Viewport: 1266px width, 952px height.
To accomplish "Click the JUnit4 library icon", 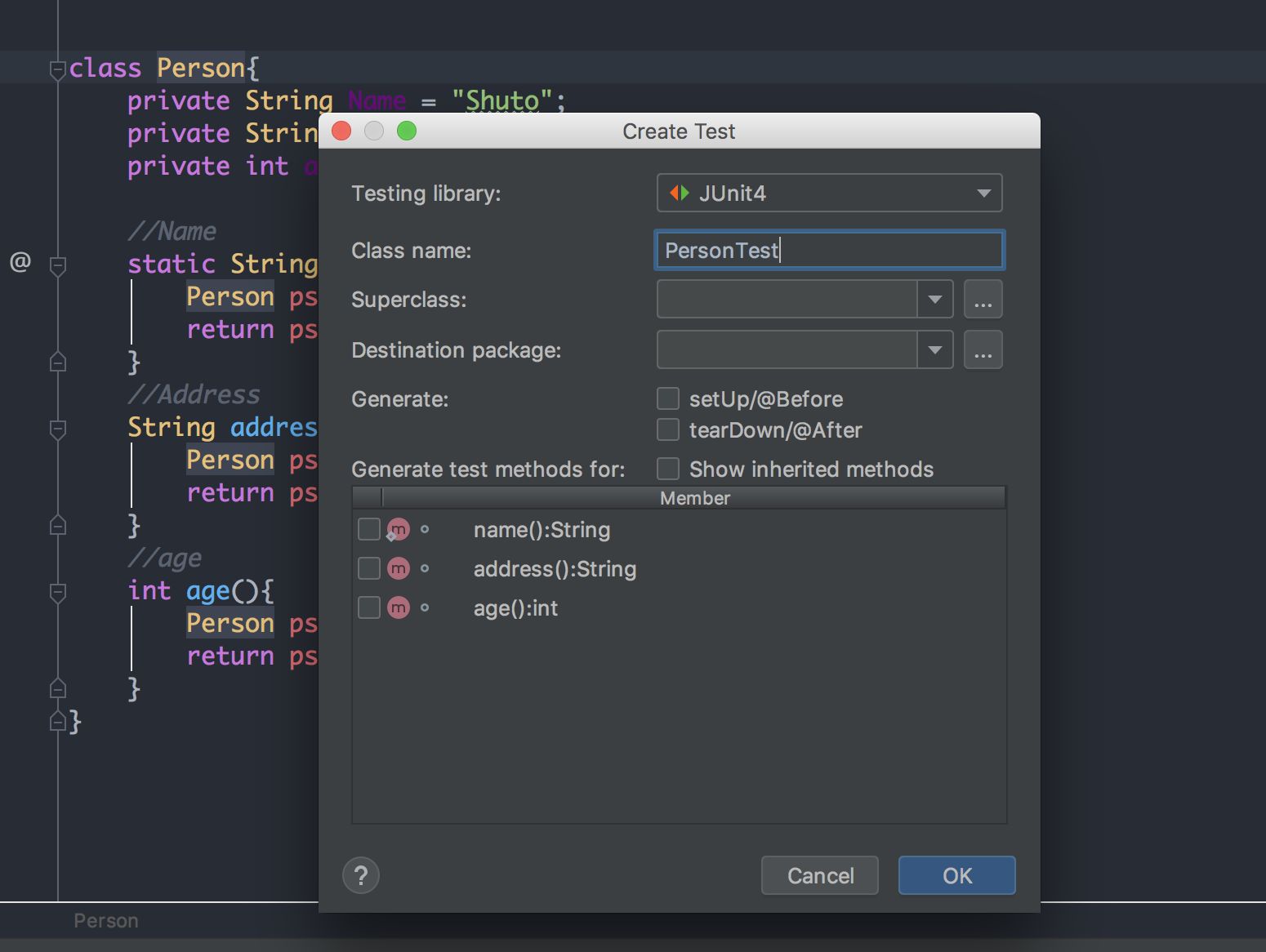I will (x=679, y=193).
